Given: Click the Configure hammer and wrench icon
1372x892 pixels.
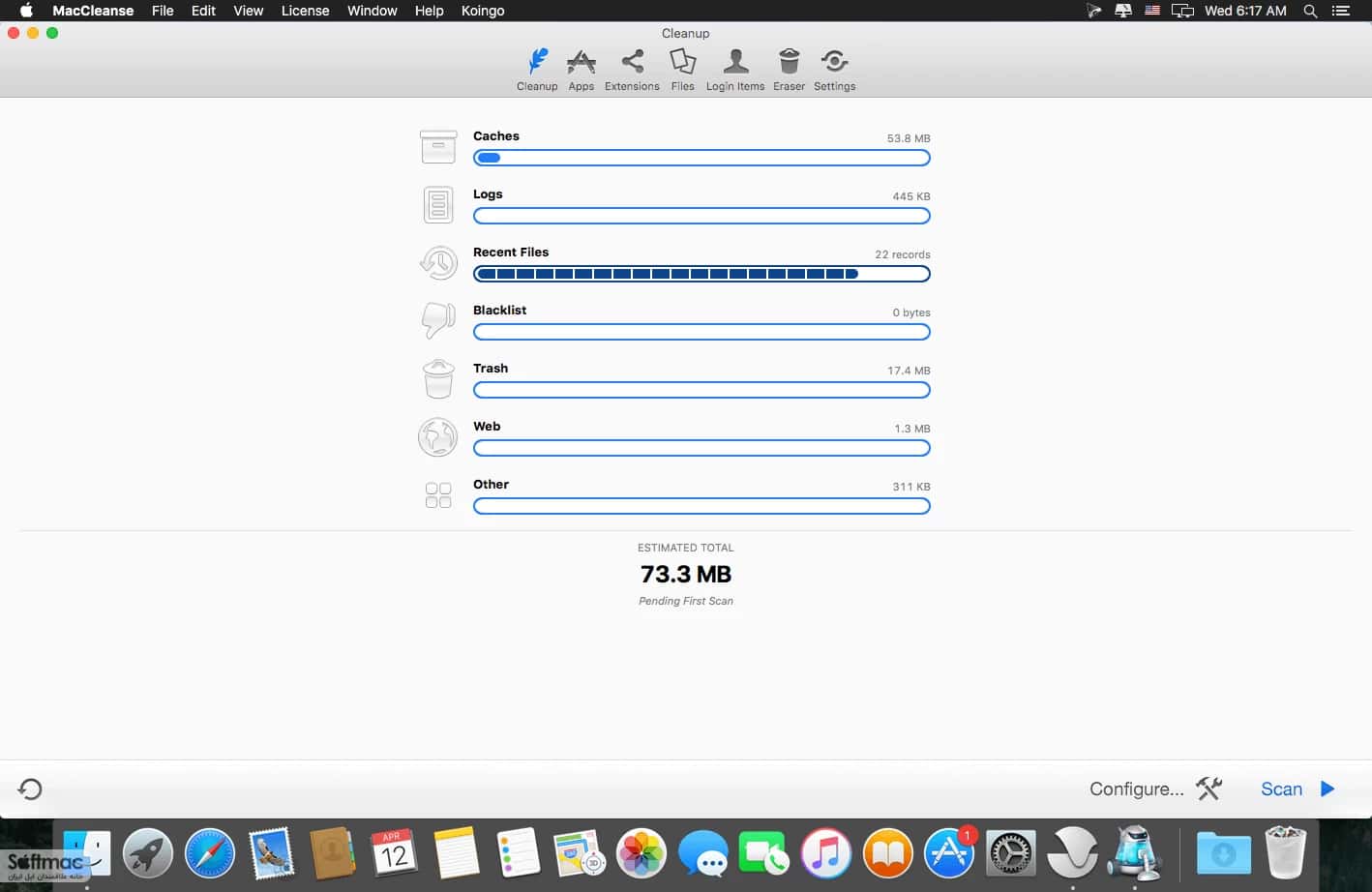Looking at the screenshot, I should pyautogui.click(x=1209, y=788).
